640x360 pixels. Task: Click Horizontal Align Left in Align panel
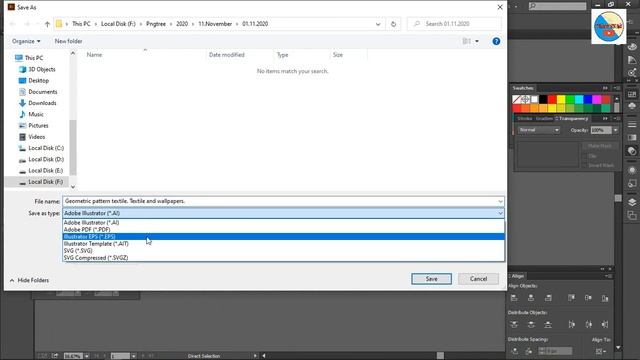[514, 298]
